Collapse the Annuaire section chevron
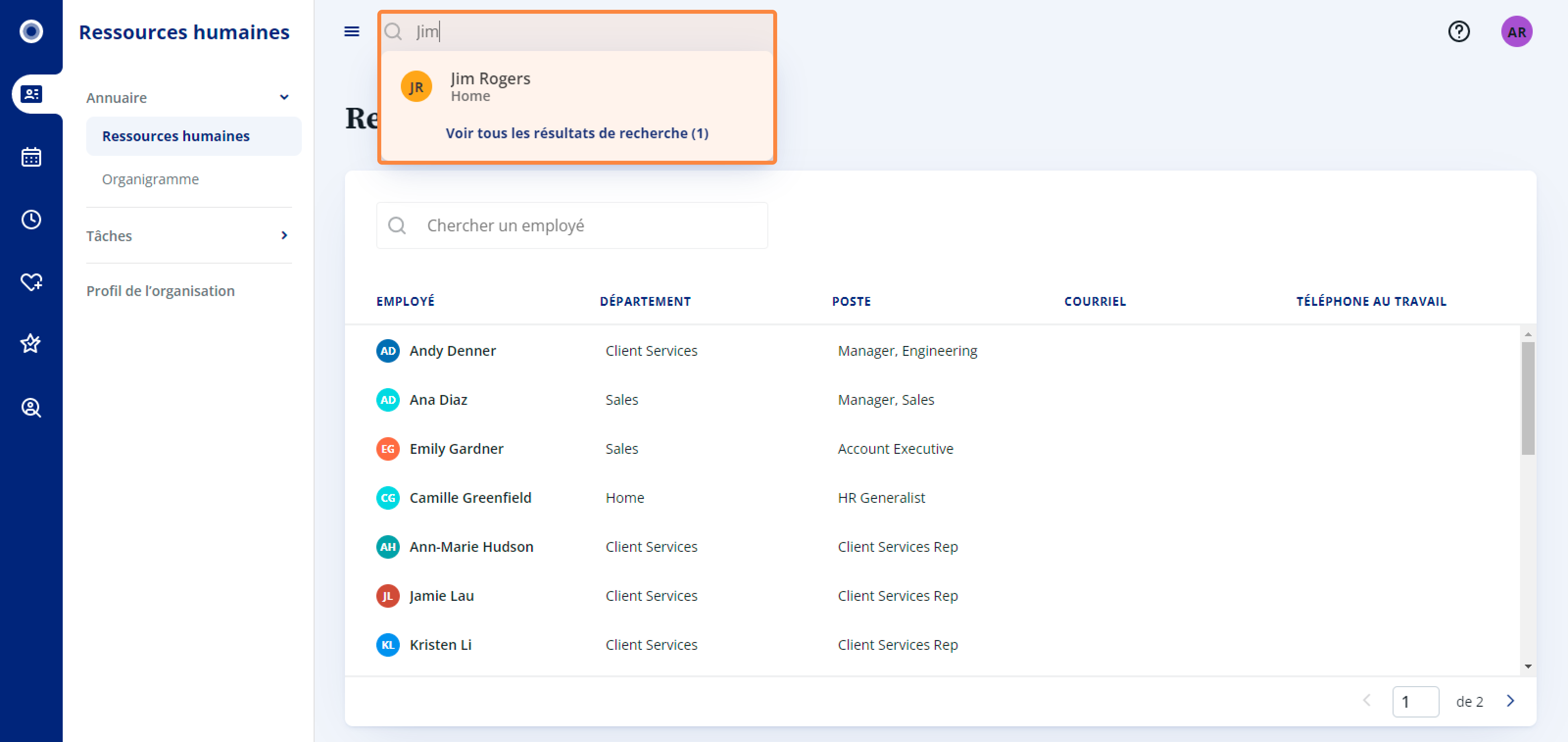1568x742 pixels. [x=284, y=98]
